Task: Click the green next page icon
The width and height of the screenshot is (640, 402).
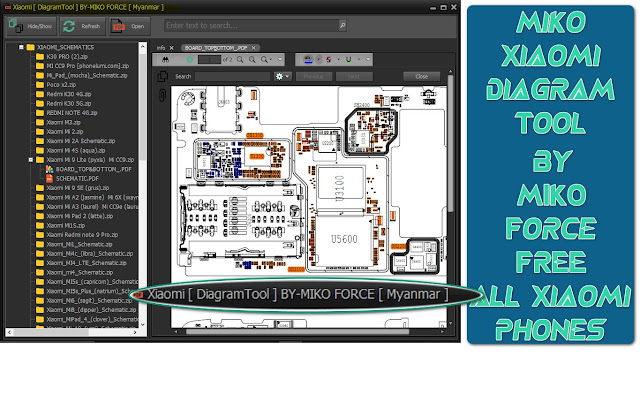Action: point(190,60)
